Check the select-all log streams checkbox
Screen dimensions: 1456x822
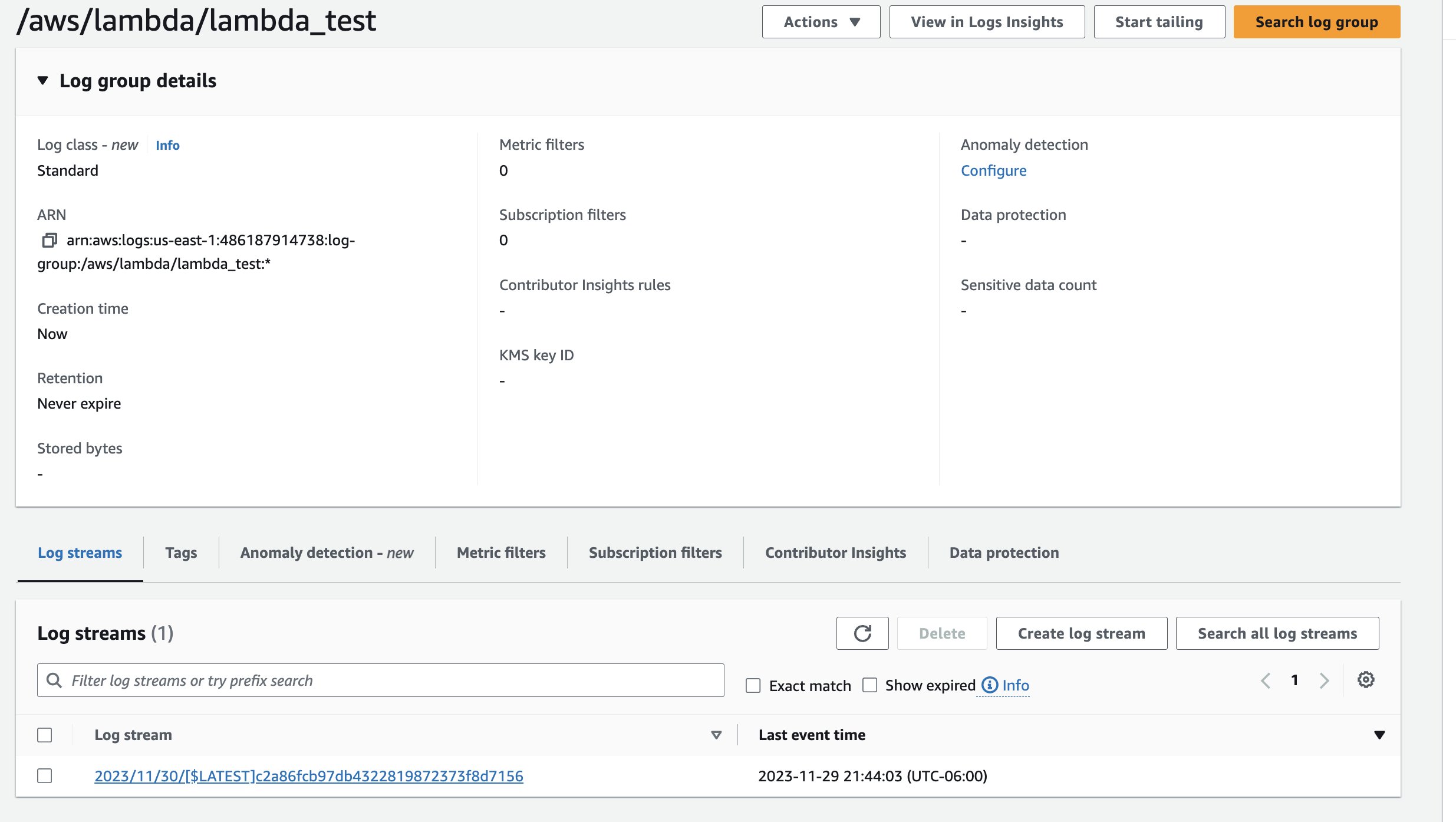tap(45, 735)
